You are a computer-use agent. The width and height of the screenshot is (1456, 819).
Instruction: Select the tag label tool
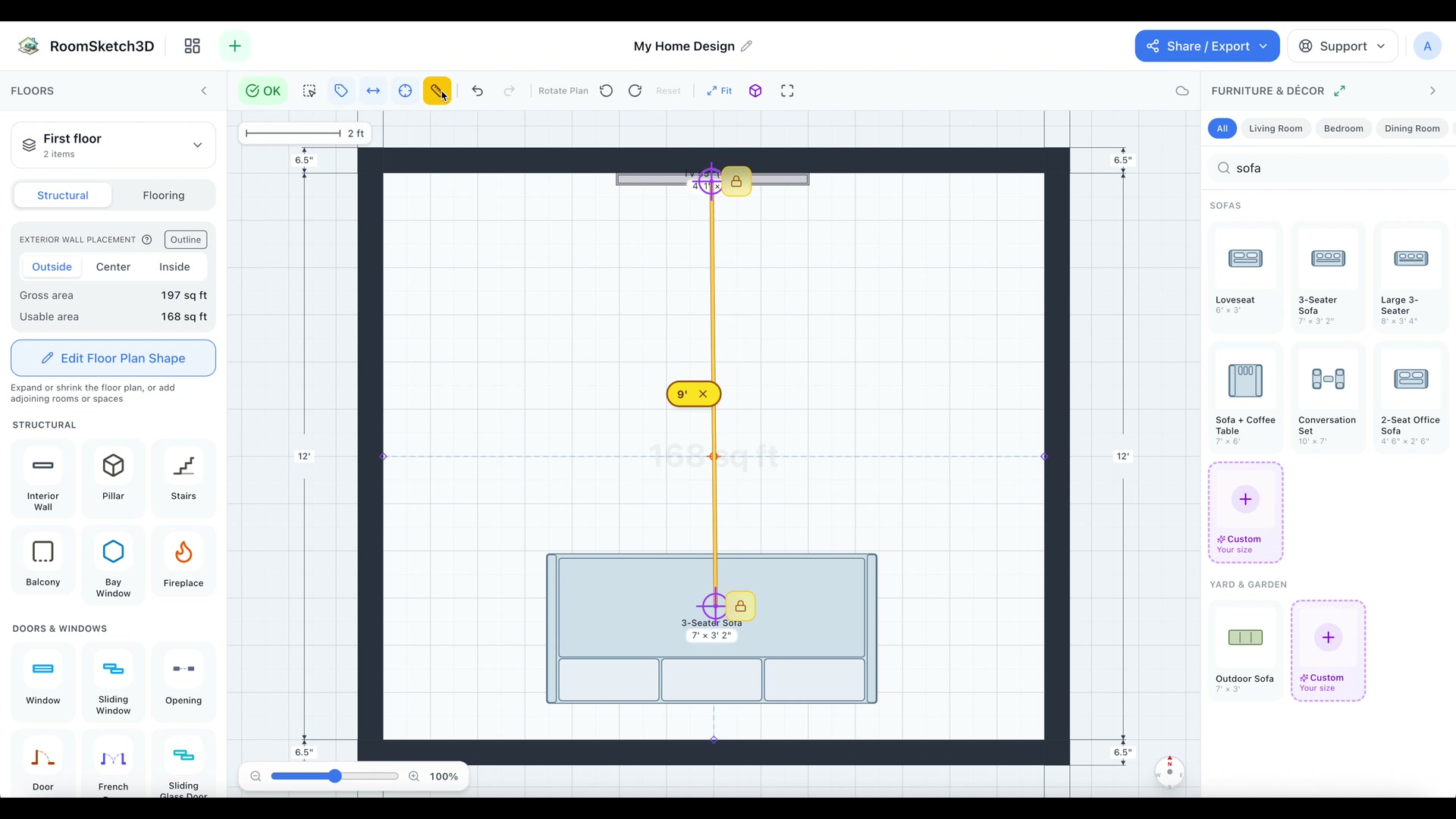(341, 91)
